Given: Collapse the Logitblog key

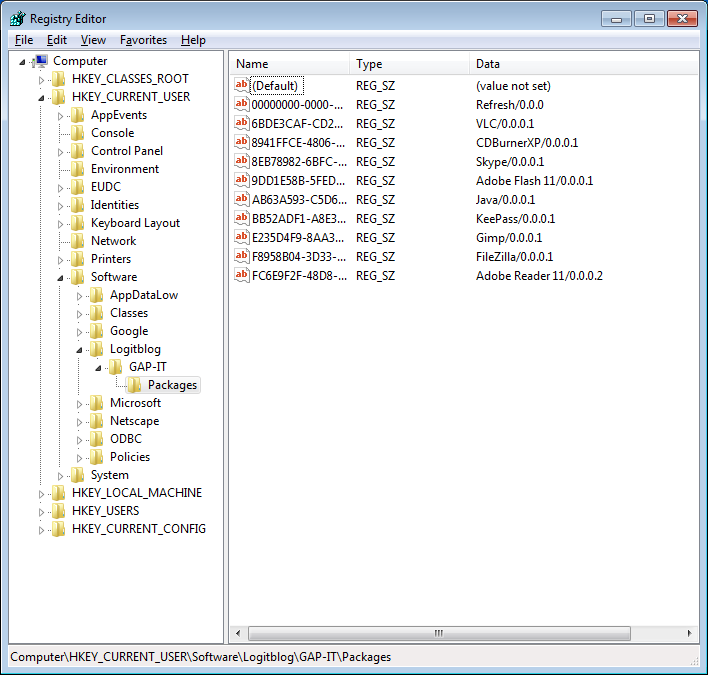Looking at the screenshot, I should (x=79, y=350).
